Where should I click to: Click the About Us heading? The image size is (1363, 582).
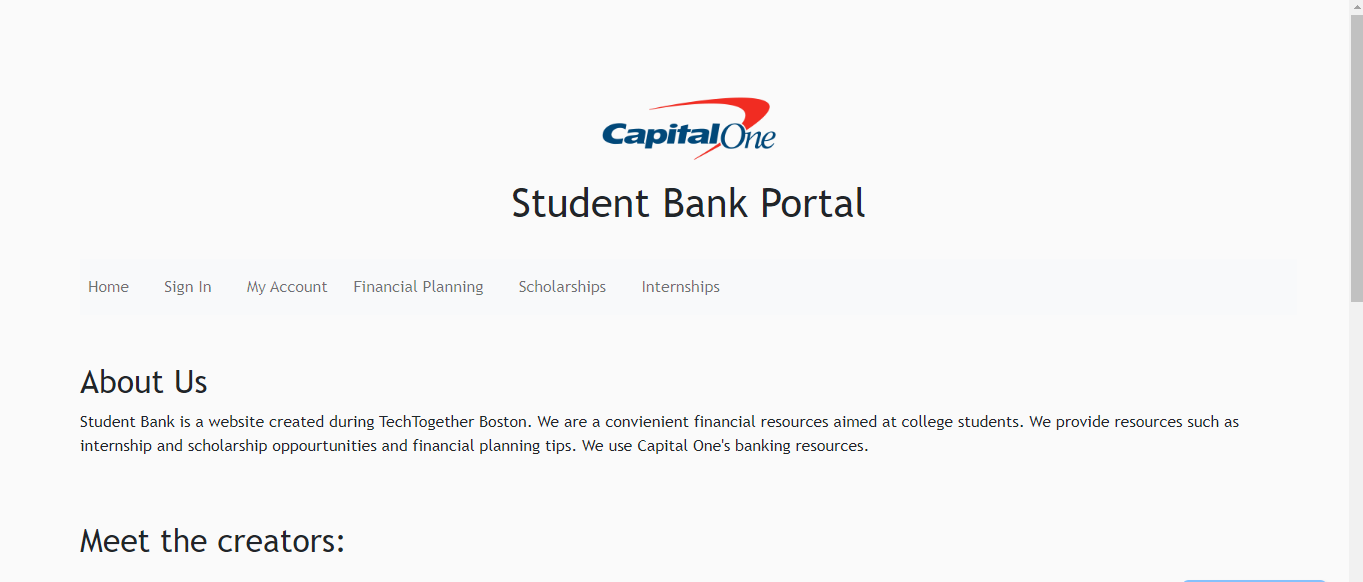pyautogui.click(x=144, y=382)
